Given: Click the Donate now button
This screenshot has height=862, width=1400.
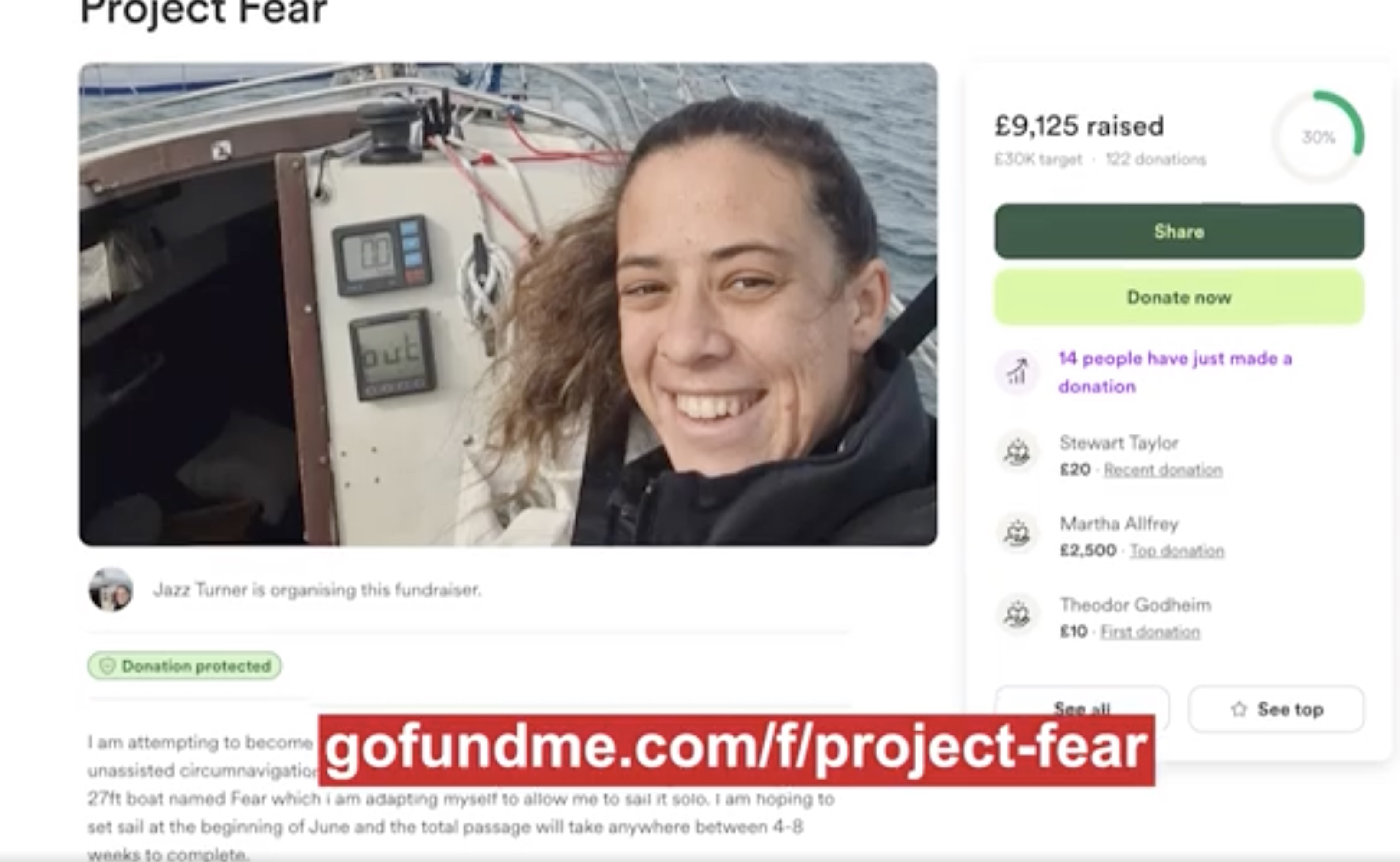Looking at the screenshot, I should tap(1179, 297).
